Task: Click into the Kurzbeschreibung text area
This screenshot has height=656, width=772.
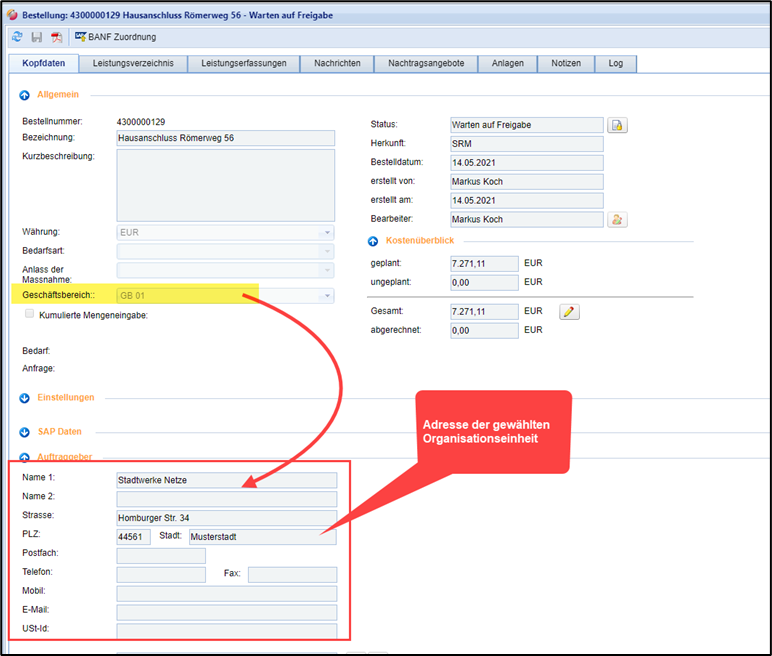Action: click(x=226, y=184)
